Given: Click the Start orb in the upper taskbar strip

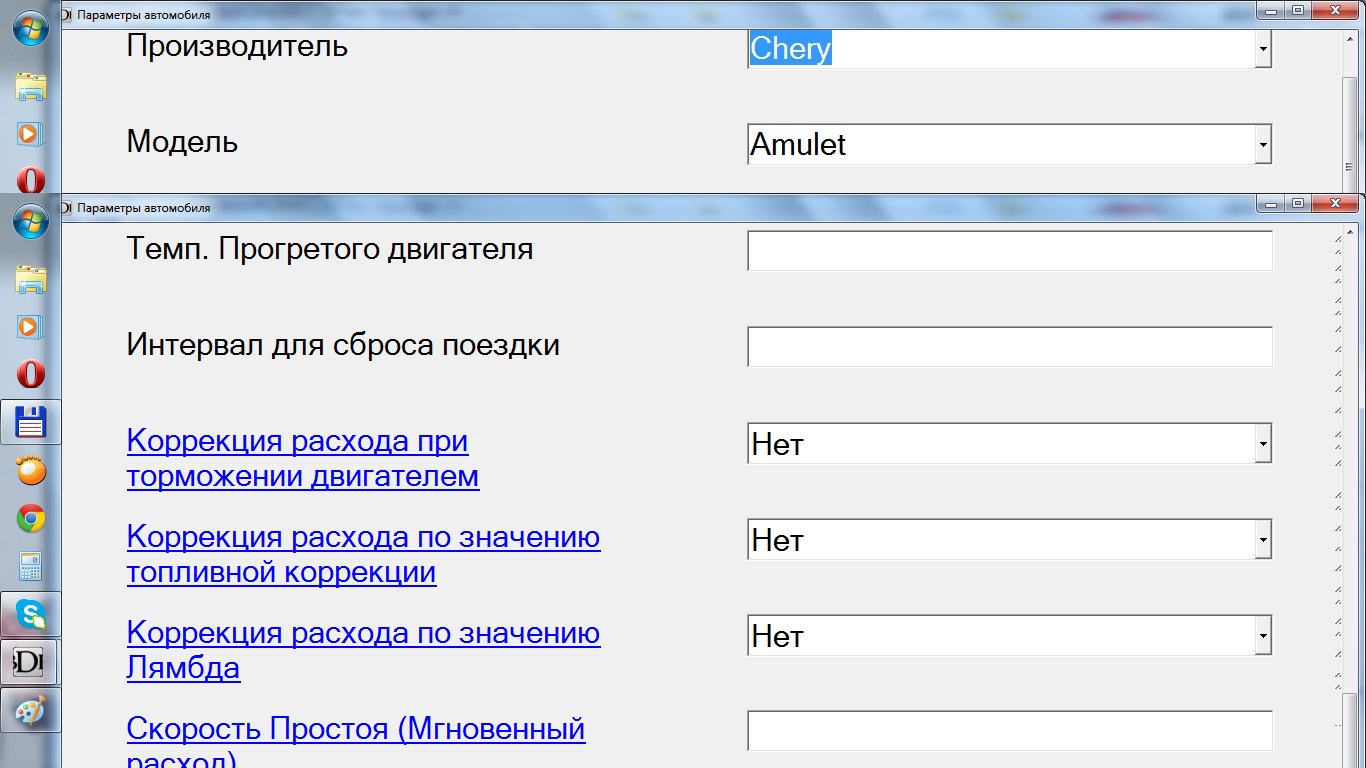Looking at the screenshot, I should pyautogui.click(x=30, y=27).
